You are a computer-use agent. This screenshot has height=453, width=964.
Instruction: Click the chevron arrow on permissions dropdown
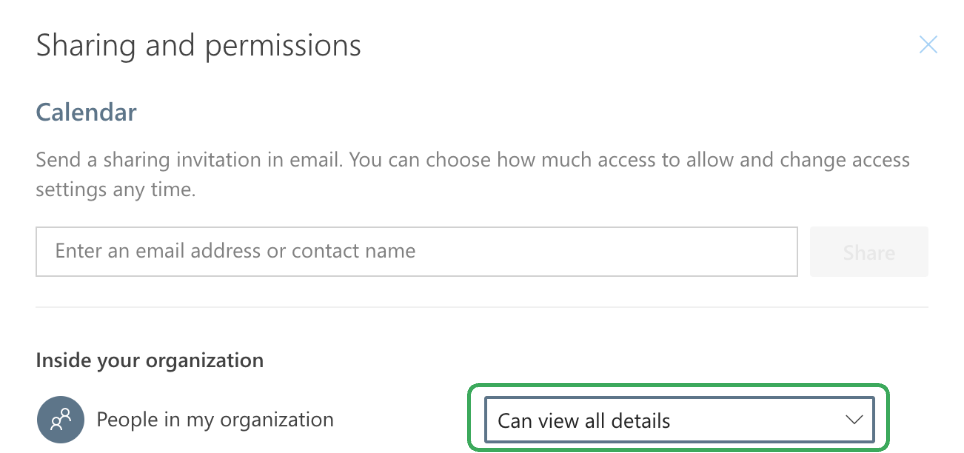(854, 420)
